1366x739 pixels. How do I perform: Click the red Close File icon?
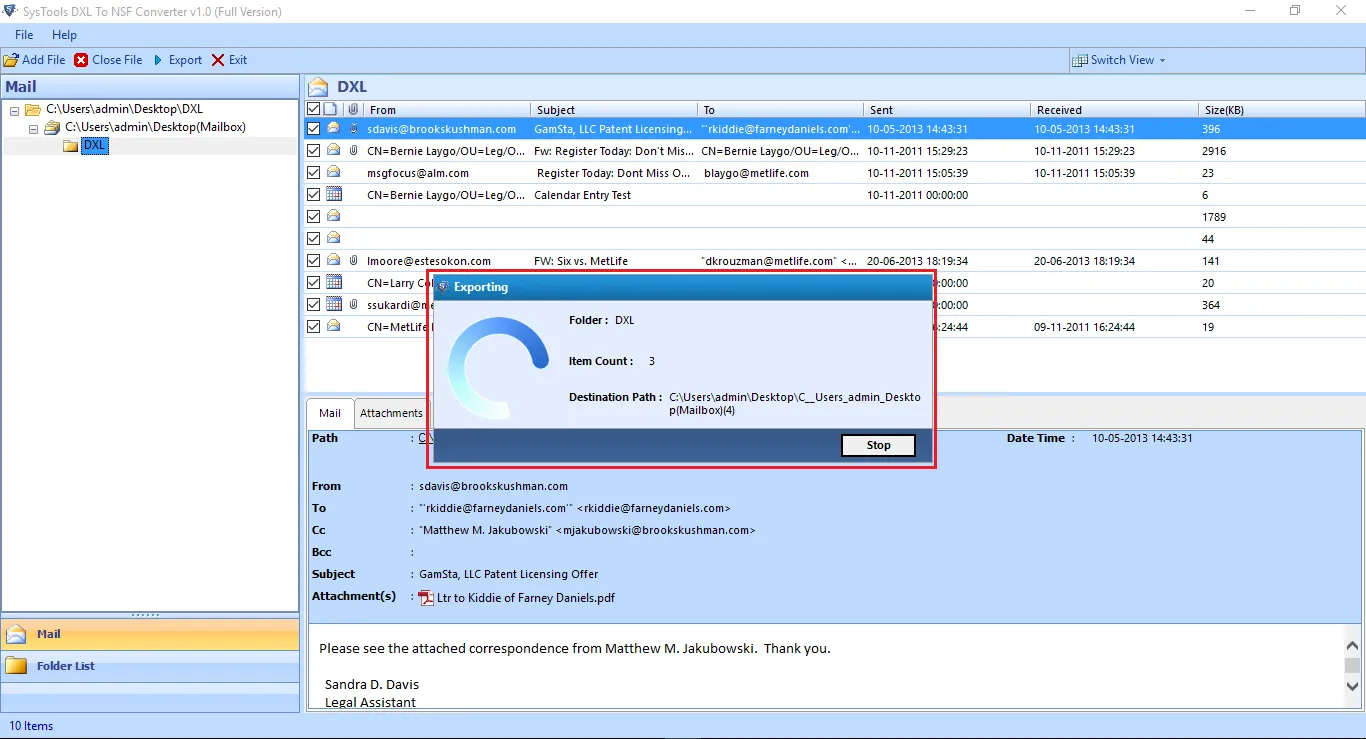(81, 60)
